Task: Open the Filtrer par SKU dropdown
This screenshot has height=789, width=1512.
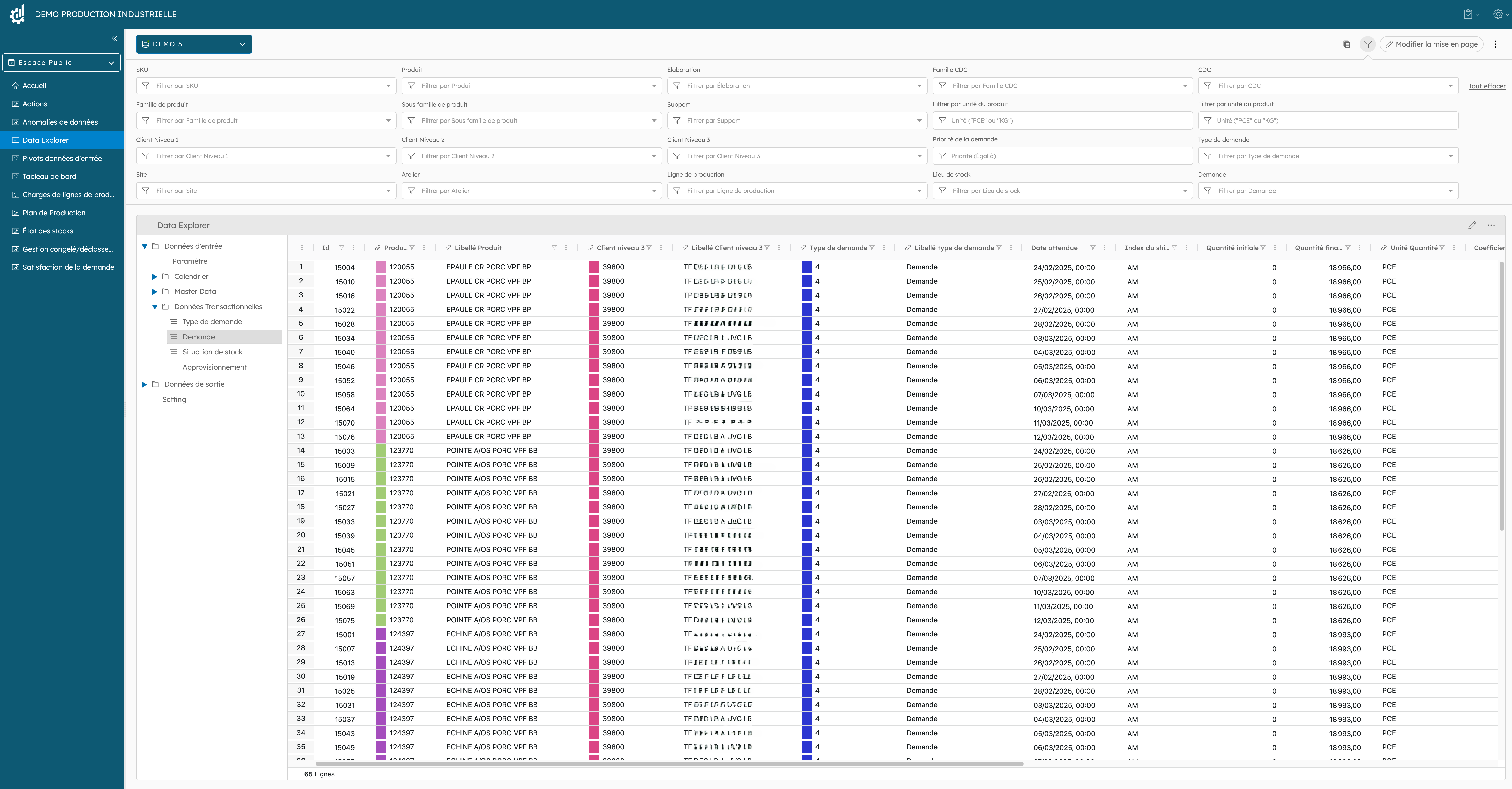Action: coord(266,86)
